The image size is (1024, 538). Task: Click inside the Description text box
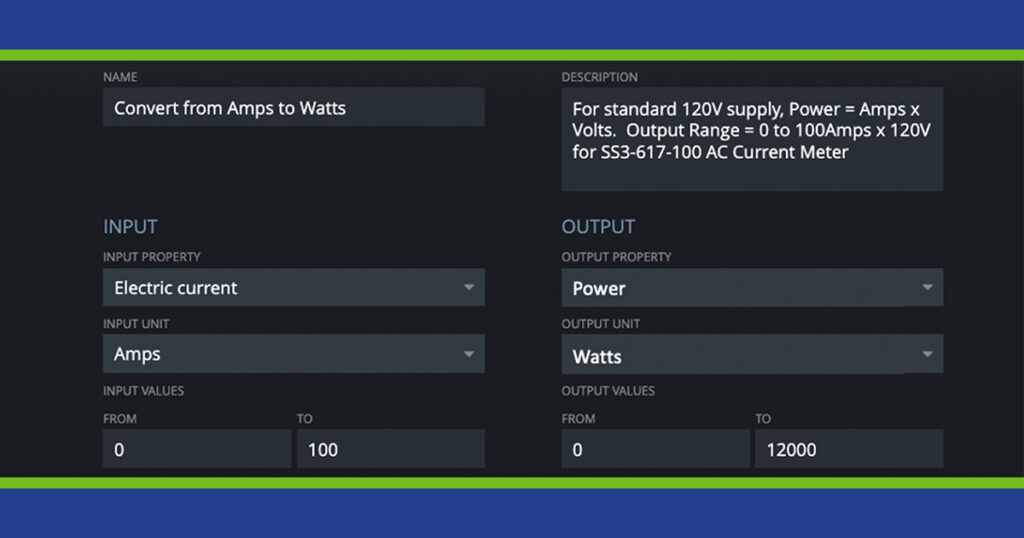pyautogui.click(x=752, y=138)
